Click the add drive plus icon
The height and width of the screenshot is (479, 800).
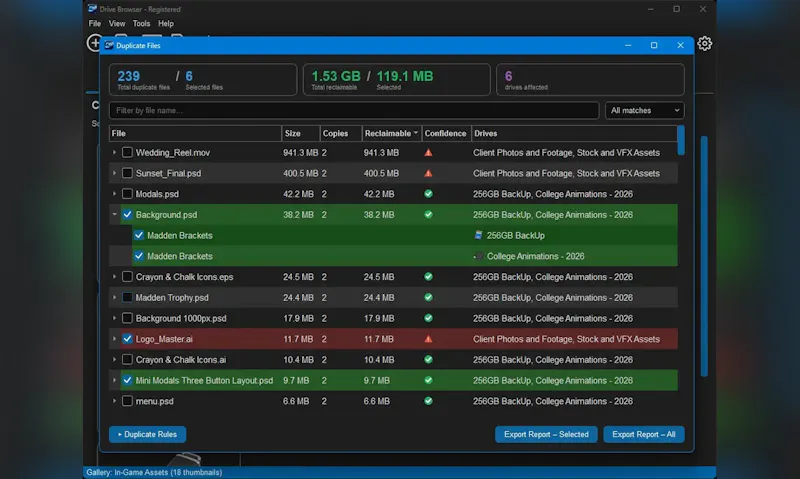(x=94, y=43)
